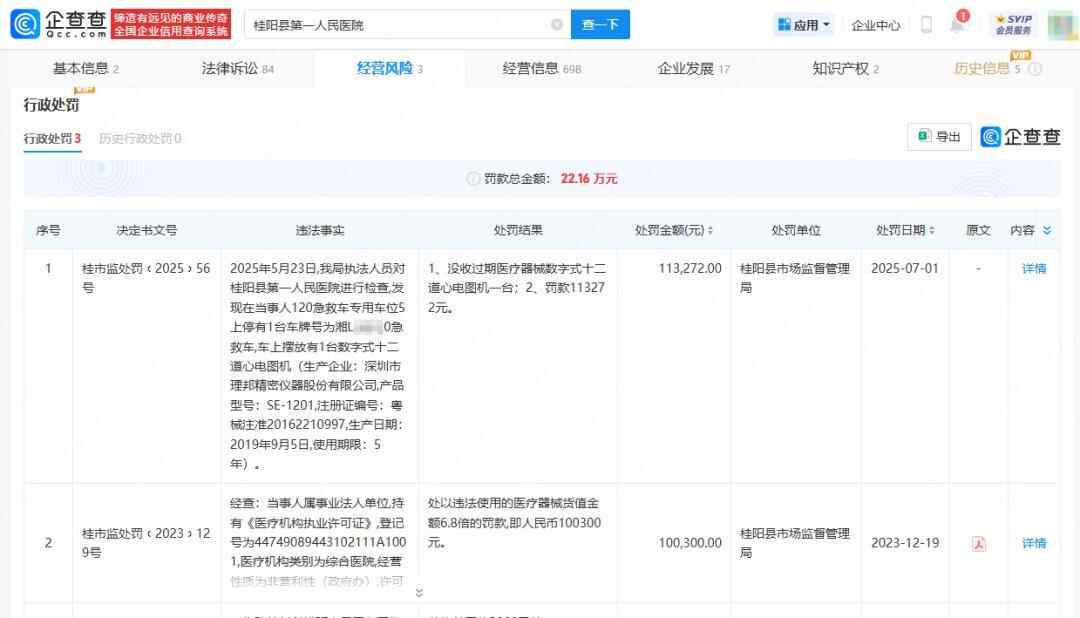Expand the row 2 违法事实 text
Image resolution: width=1080 pixels, height=618 pixels.
(419, 592)
